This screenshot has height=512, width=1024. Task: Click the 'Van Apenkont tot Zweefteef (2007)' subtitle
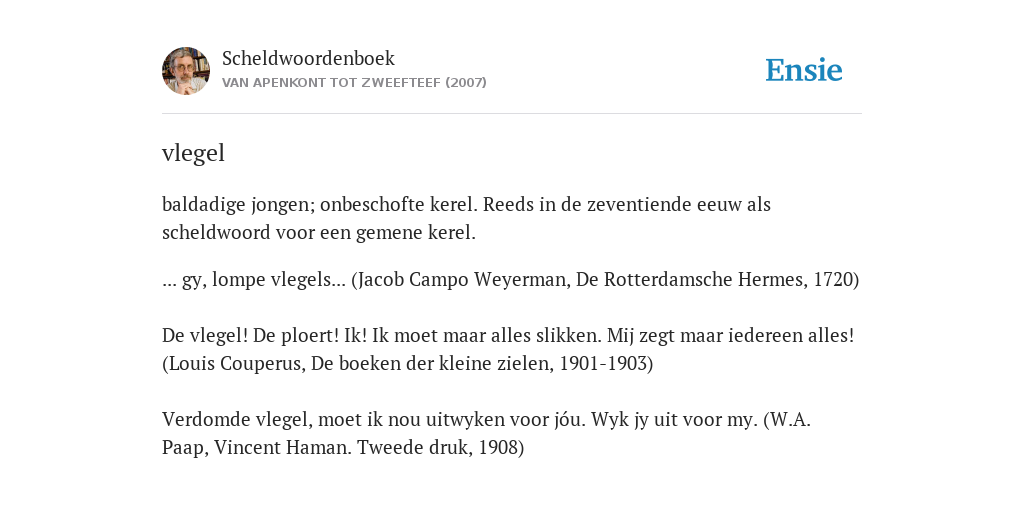click(354, 83)
